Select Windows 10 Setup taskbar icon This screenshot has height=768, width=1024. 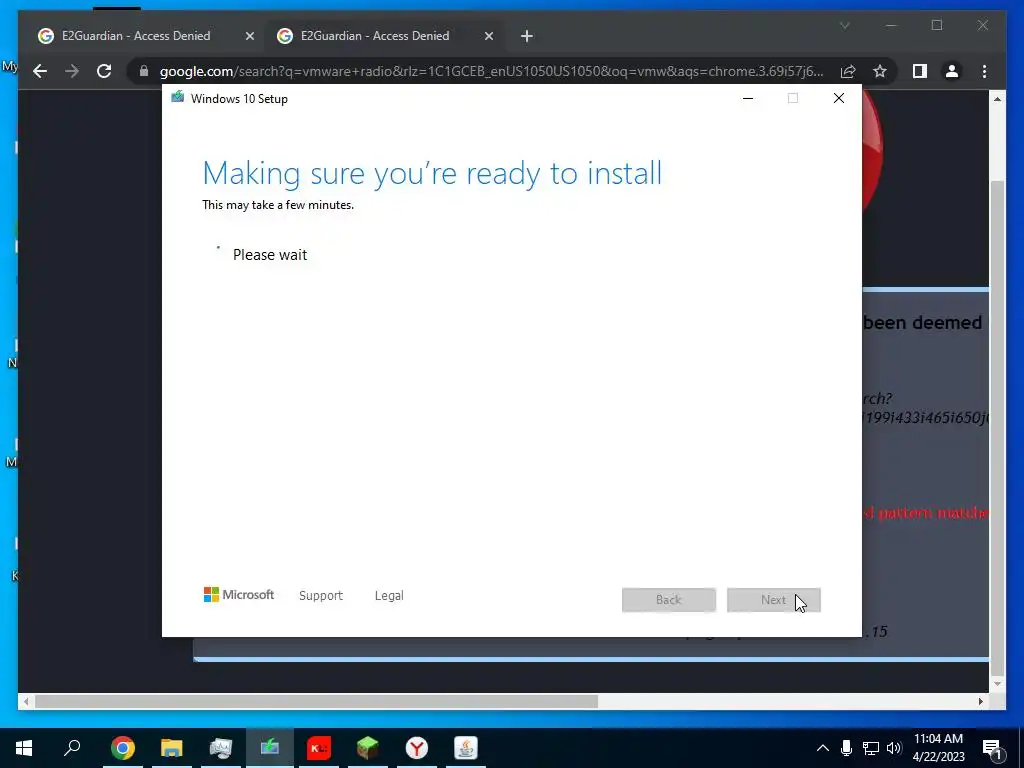[270, 748]
